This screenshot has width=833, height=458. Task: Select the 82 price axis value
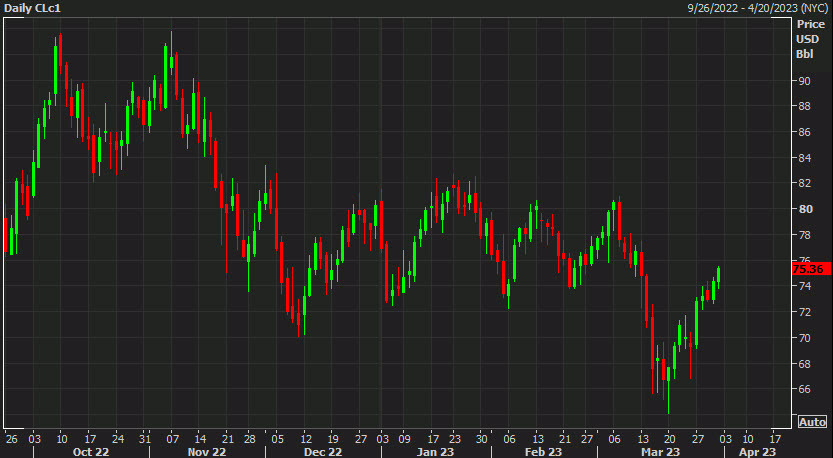tap(805, 184)
